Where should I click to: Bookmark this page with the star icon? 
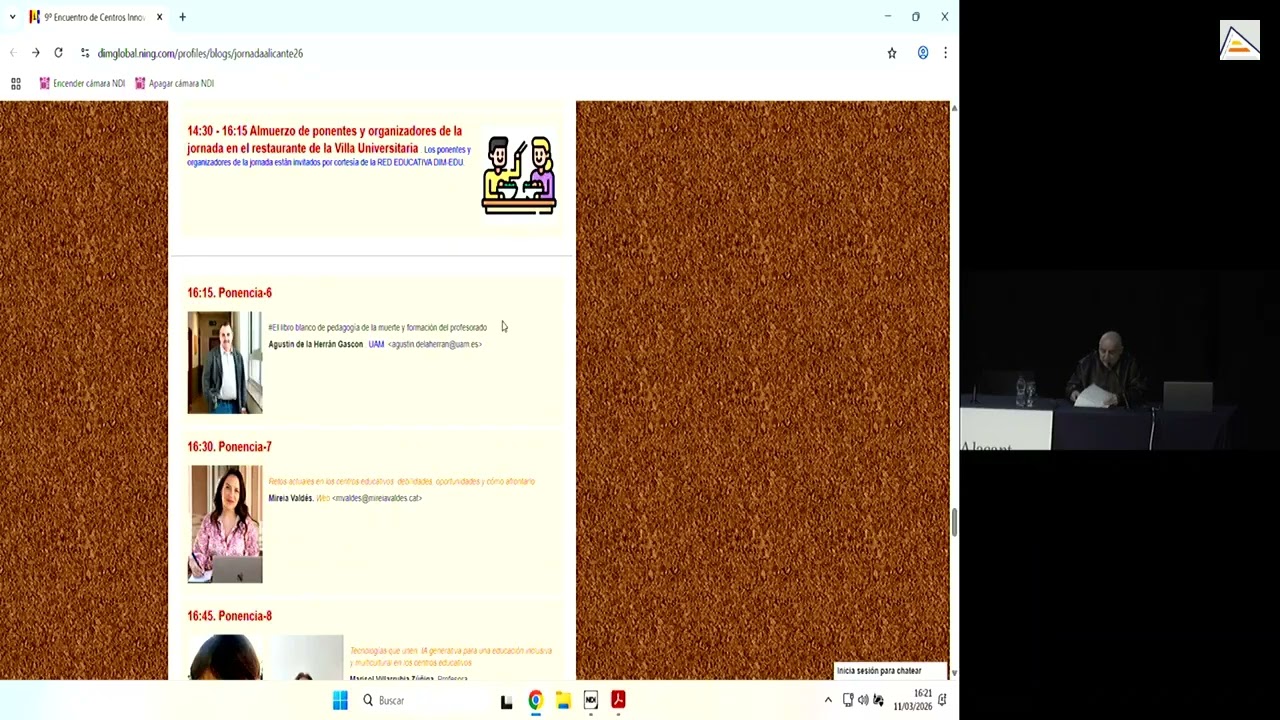[892, 53]
